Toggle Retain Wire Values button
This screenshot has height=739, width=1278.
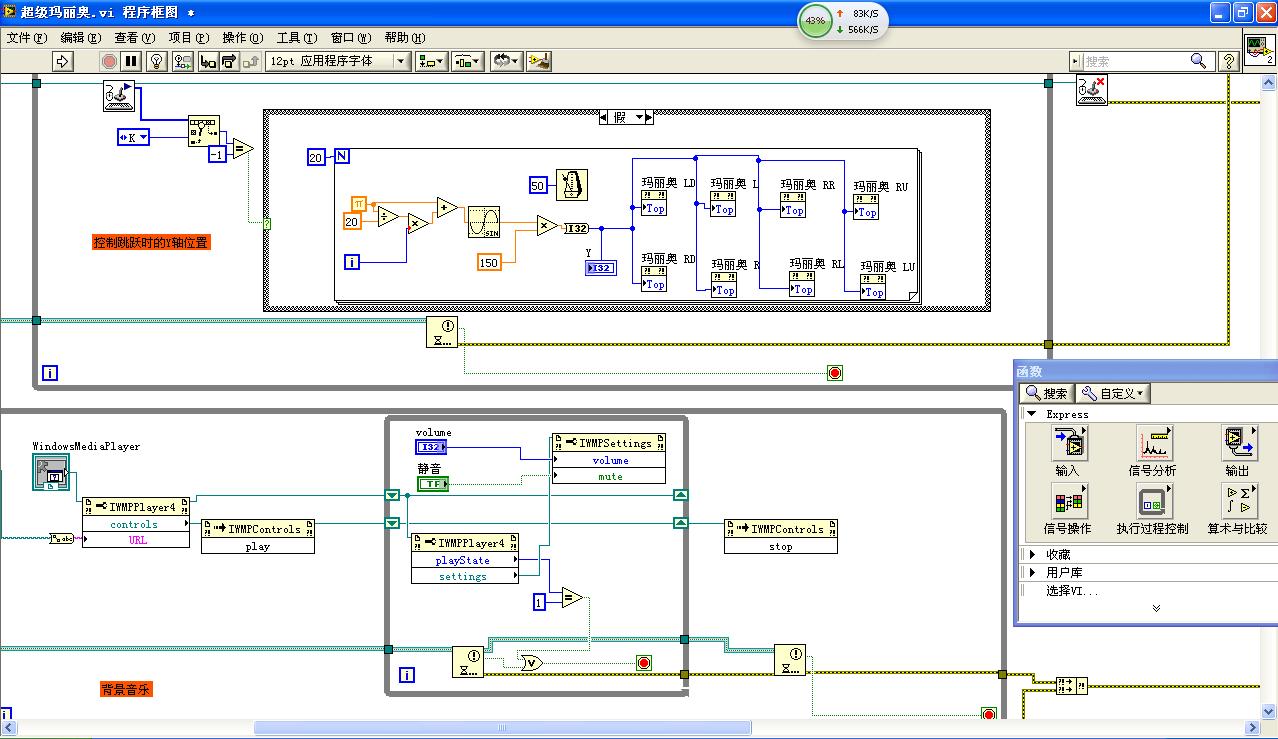click(x=182, y=62)
